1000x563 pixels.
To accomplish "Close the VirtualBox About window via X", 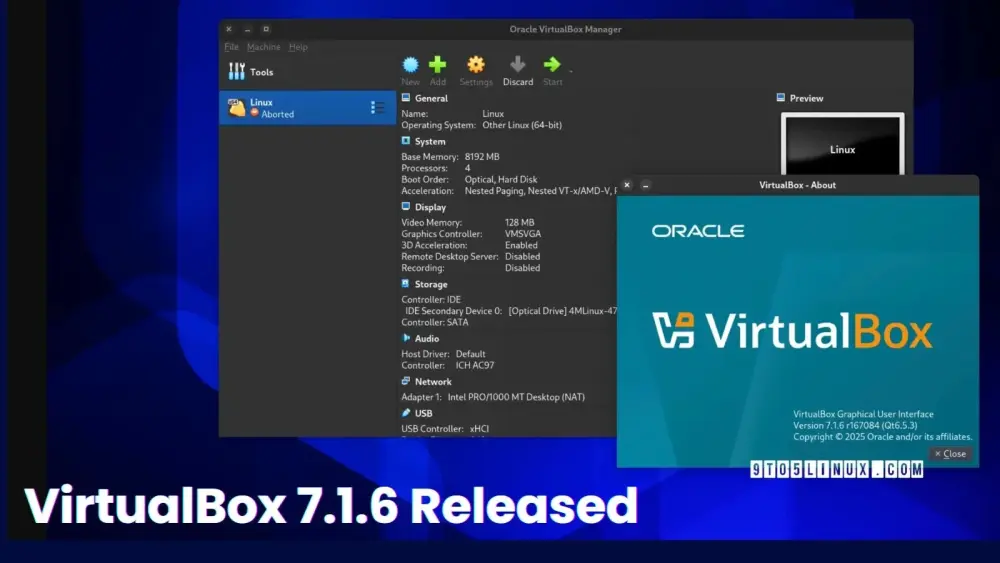I will point(627,185).
